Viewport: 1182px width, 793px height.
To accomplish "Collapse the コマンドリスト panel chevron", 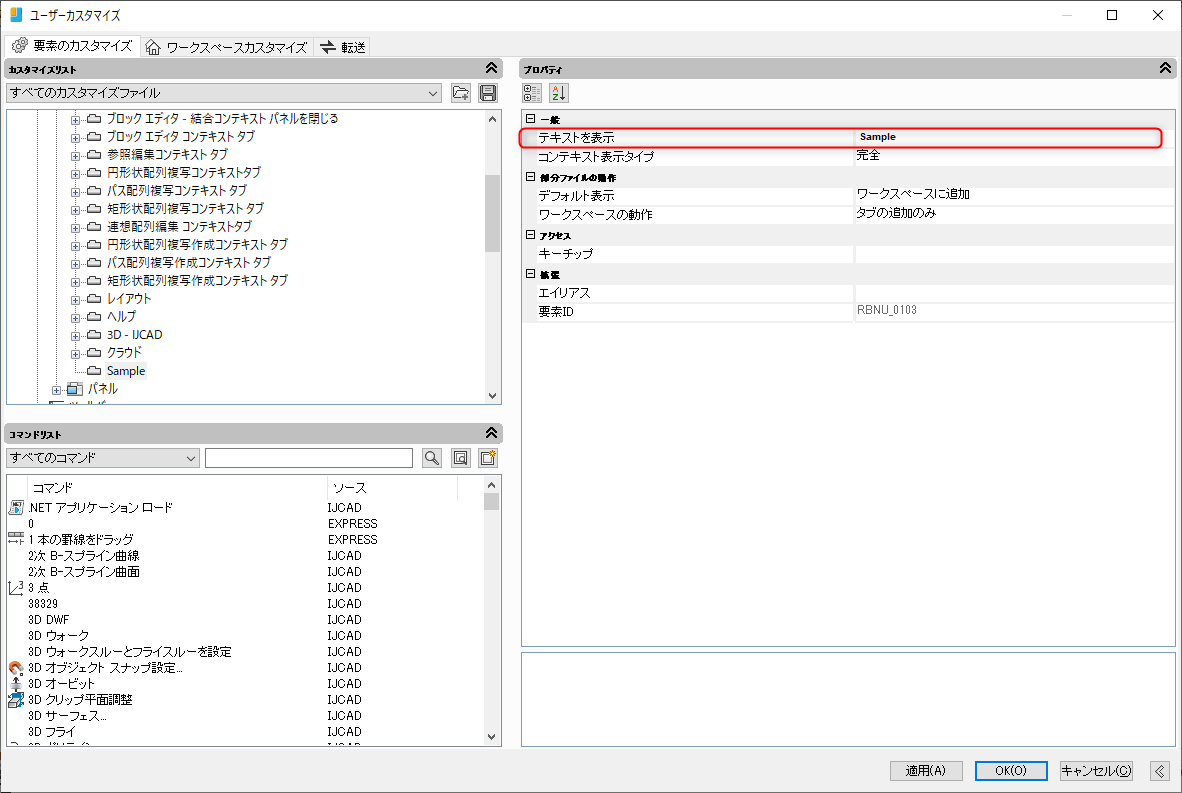I will click(x=491, y=433).
